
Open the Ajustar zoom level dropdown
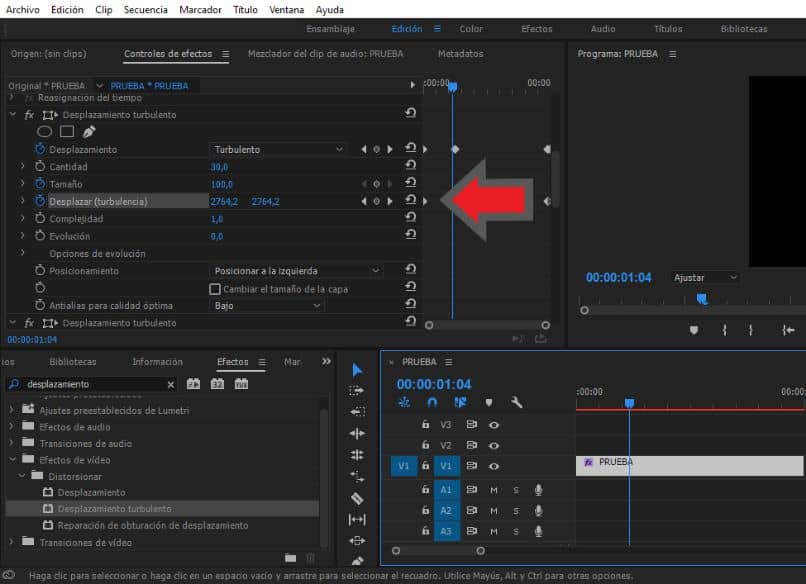coord(705,277)
